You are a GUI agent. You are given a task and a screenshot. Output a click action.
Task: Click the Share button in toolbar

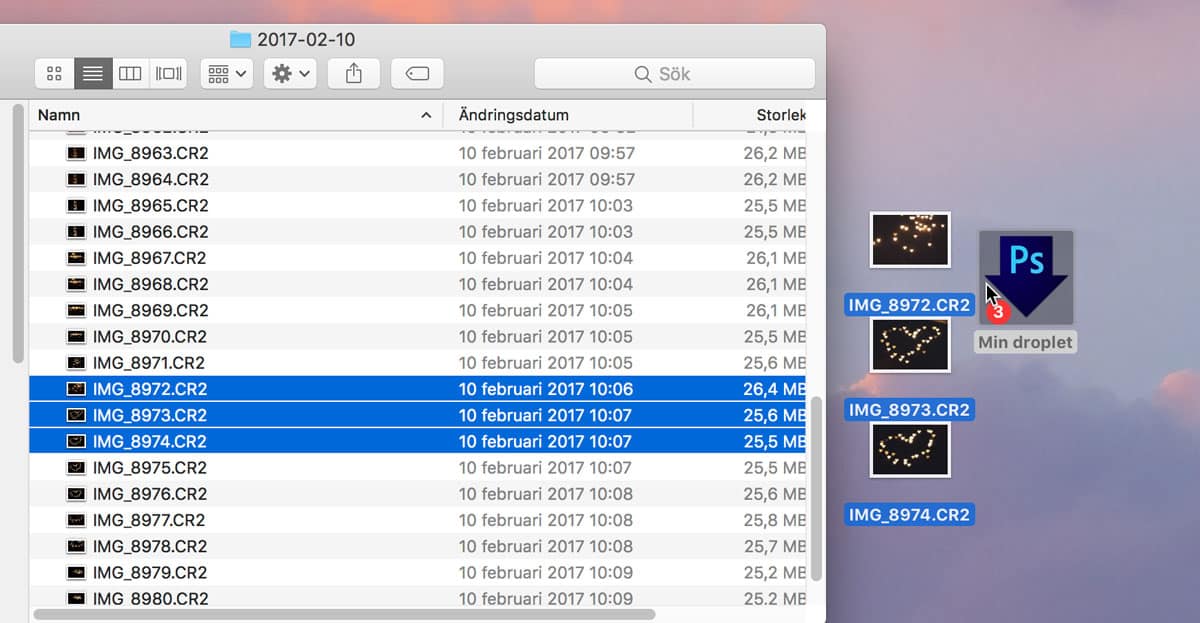353,74
